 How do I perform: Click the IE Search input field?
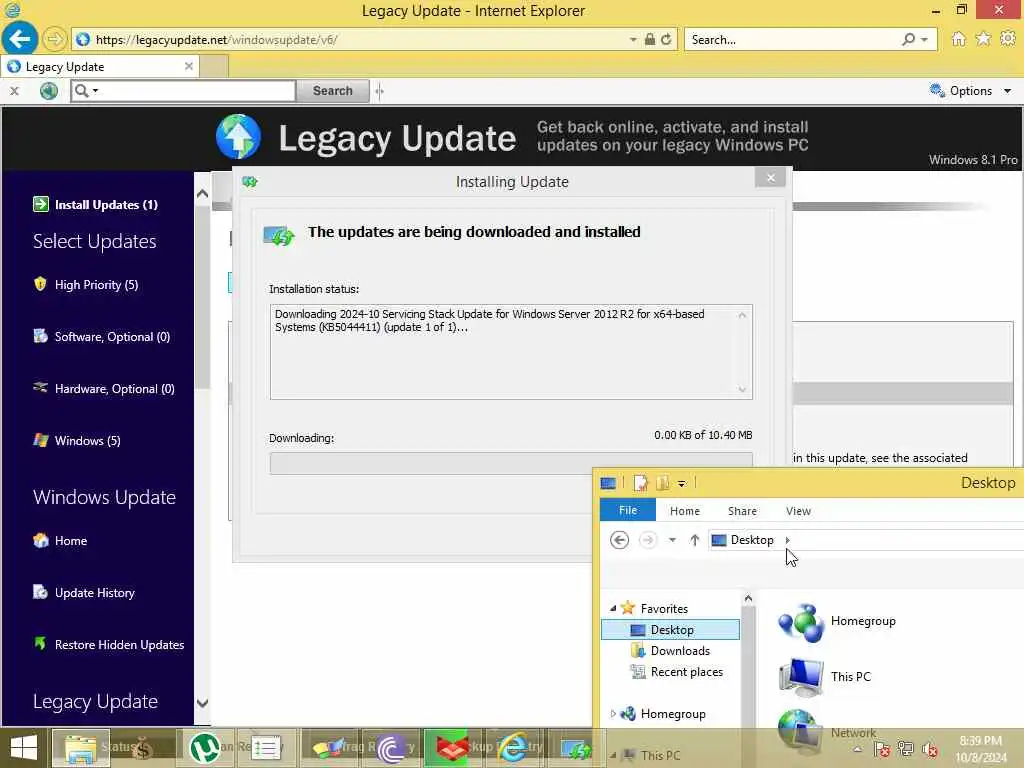click(792, 39)
